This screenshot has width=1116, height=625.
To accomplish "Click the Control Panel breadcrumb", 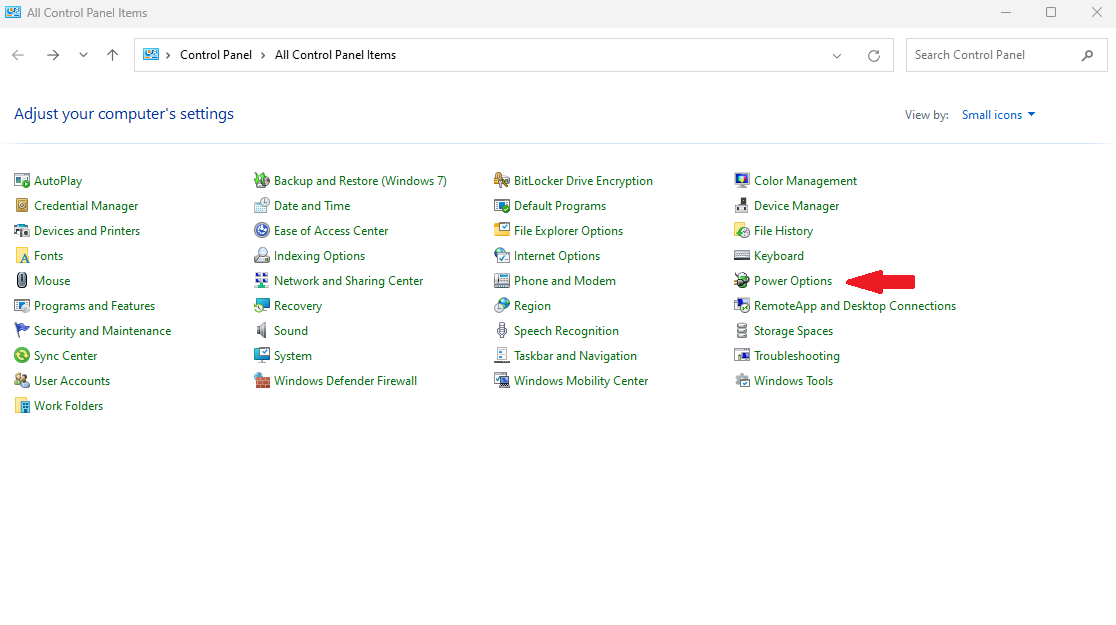I will click(216, 55).
